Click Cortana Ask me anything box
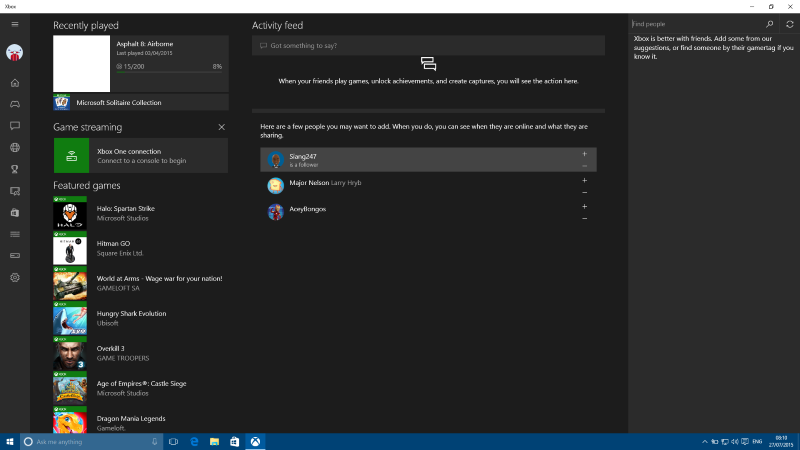Screen dimensions: 800x450 pos(92,442)
